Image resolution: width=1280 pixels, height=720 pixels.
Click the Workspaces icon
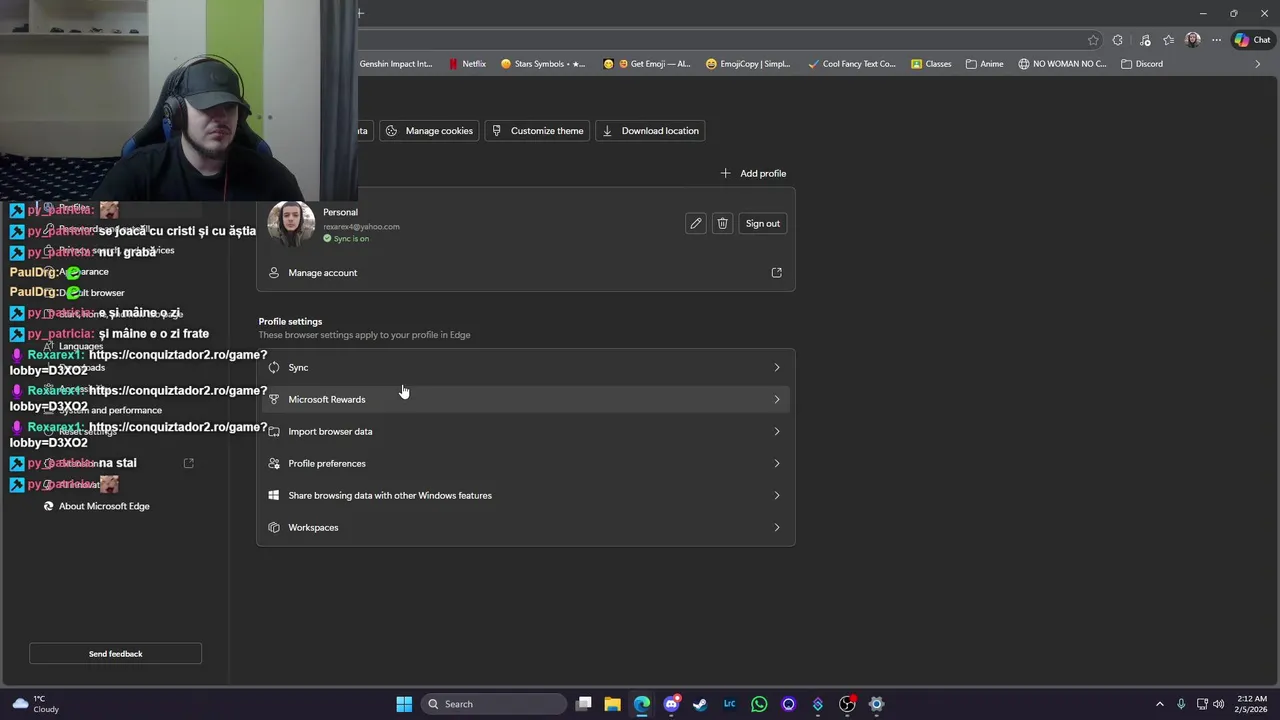(274, 527)
